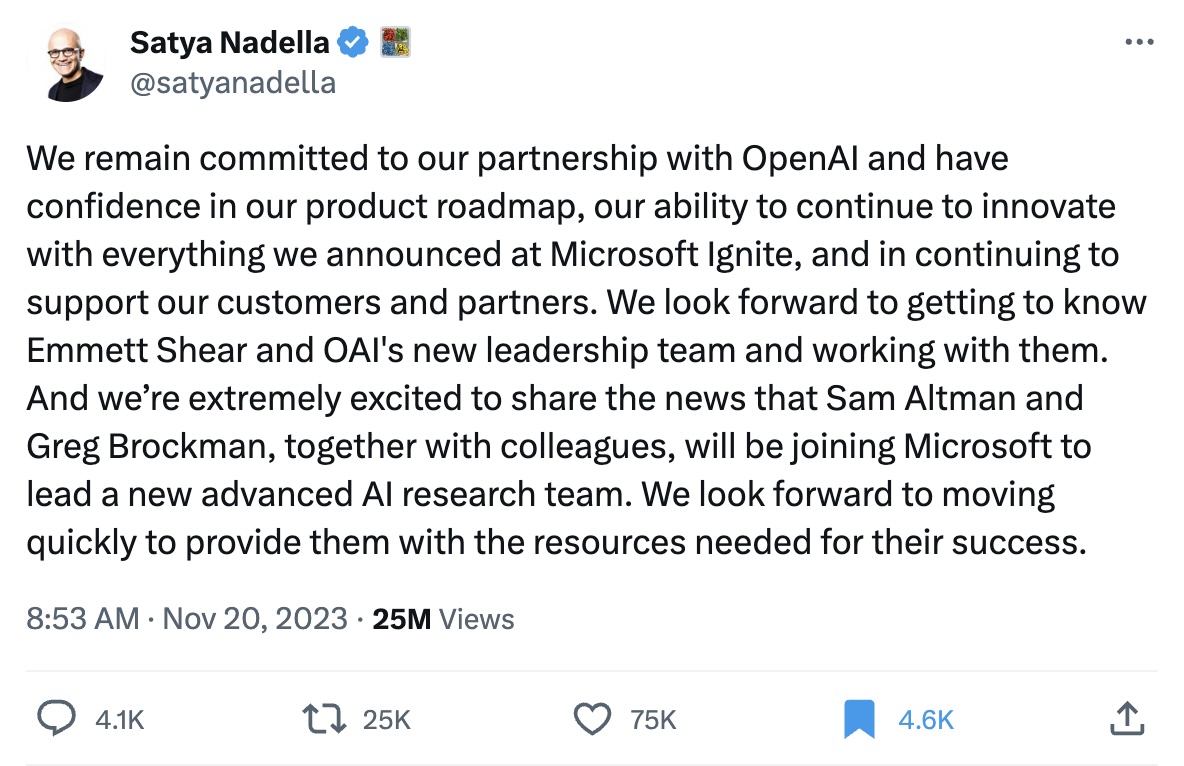Click the share upload arrow icon

point(1126,718)
